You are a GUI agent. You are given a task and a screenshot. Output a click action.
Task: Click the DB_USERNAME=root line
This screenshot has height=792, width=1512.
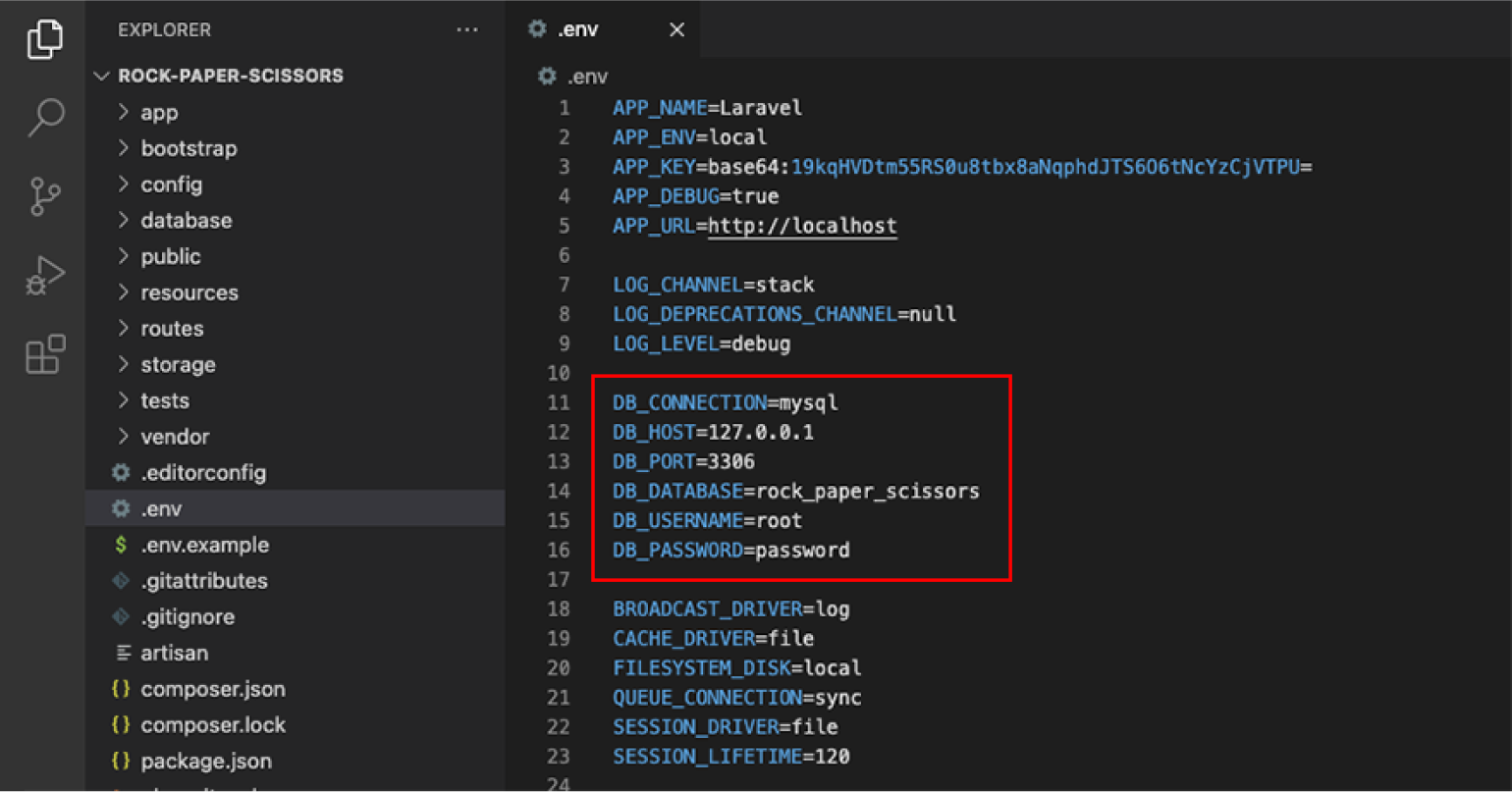(708, 520)
